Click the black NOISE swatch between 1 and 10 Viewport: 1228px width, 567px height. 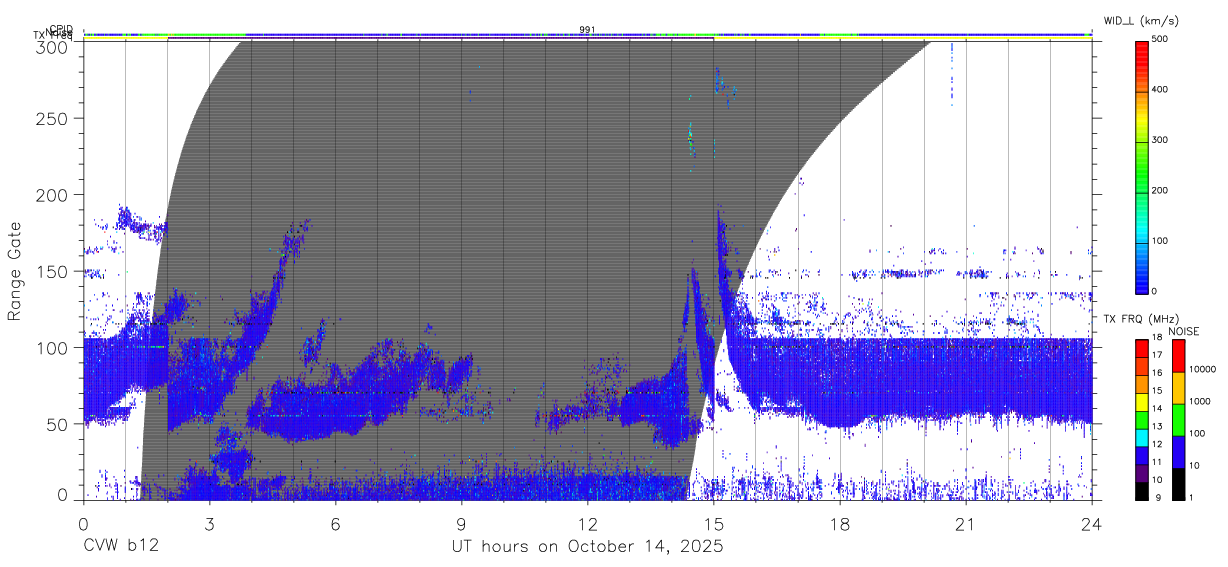point(1178,483)
